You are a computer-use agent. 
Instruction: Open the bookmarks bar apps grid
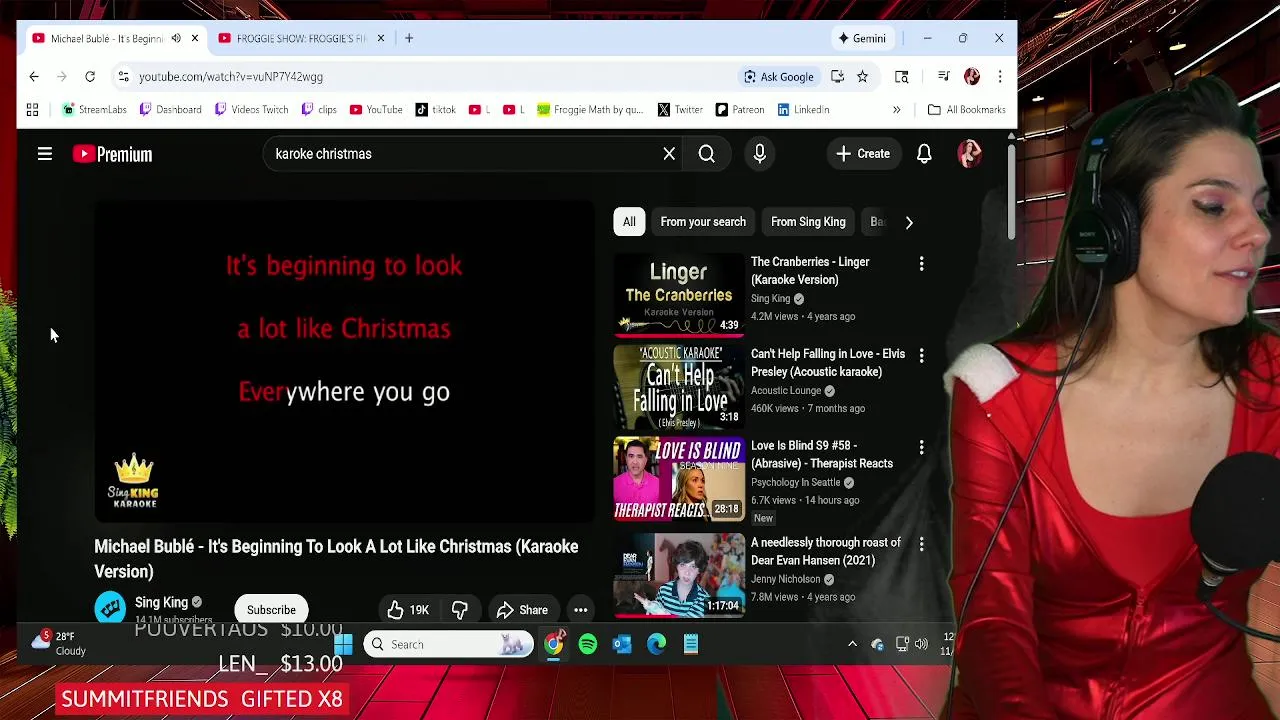[x=32, y=110]
